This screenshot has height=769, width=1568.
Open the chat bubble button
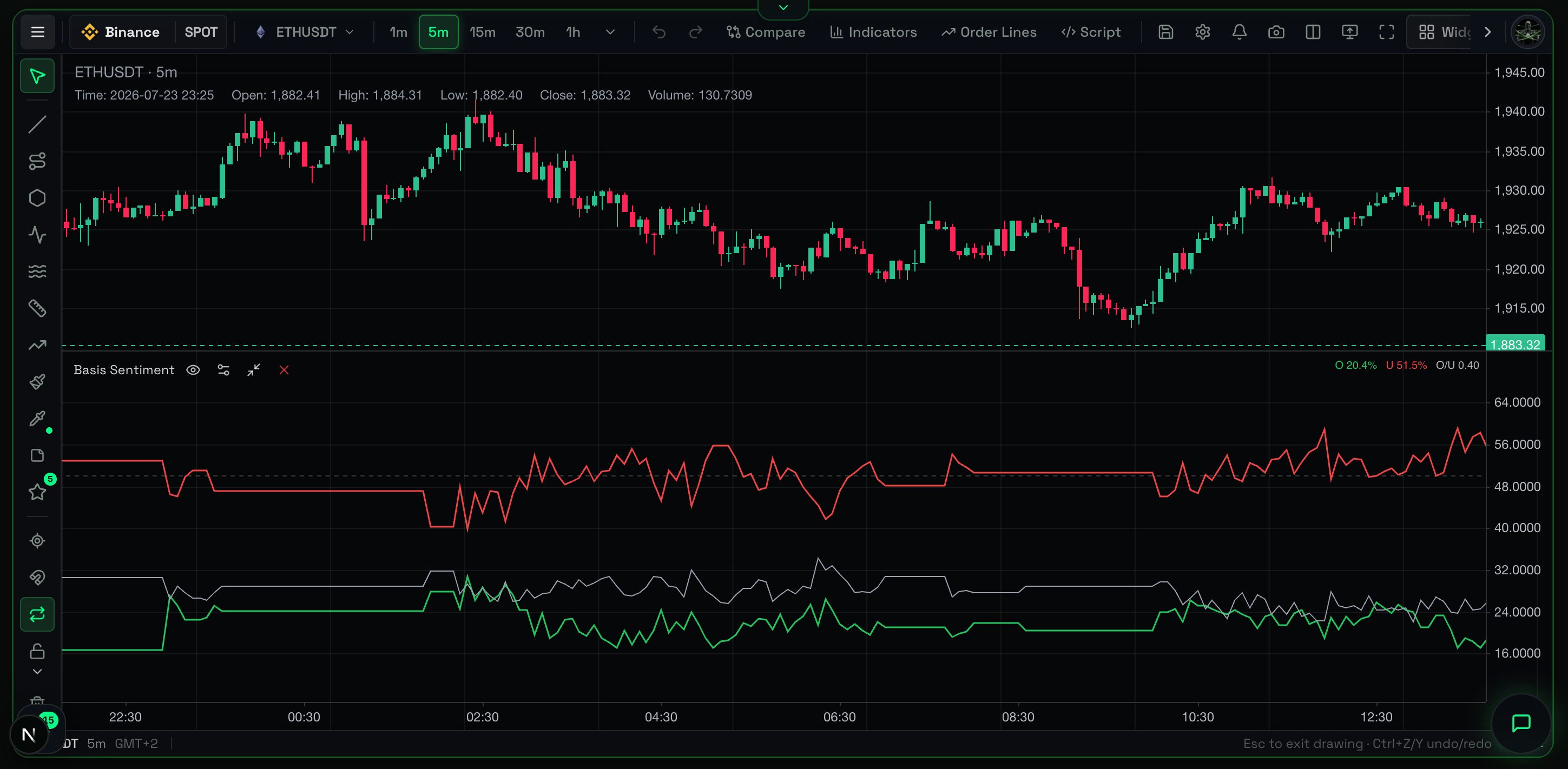tap(1521, 724)
